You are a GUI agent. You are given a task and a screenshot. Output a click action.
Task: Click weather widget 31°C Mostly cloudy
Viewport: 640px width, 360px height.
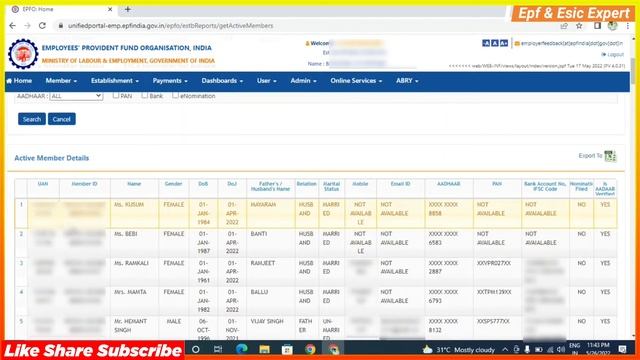459,349
